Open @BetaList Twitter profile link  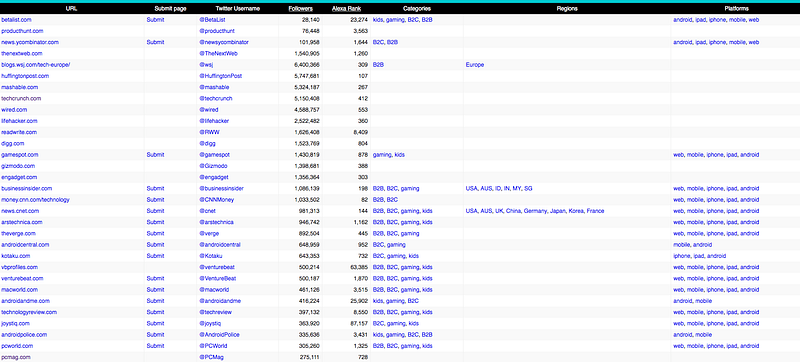coord(212,20)
